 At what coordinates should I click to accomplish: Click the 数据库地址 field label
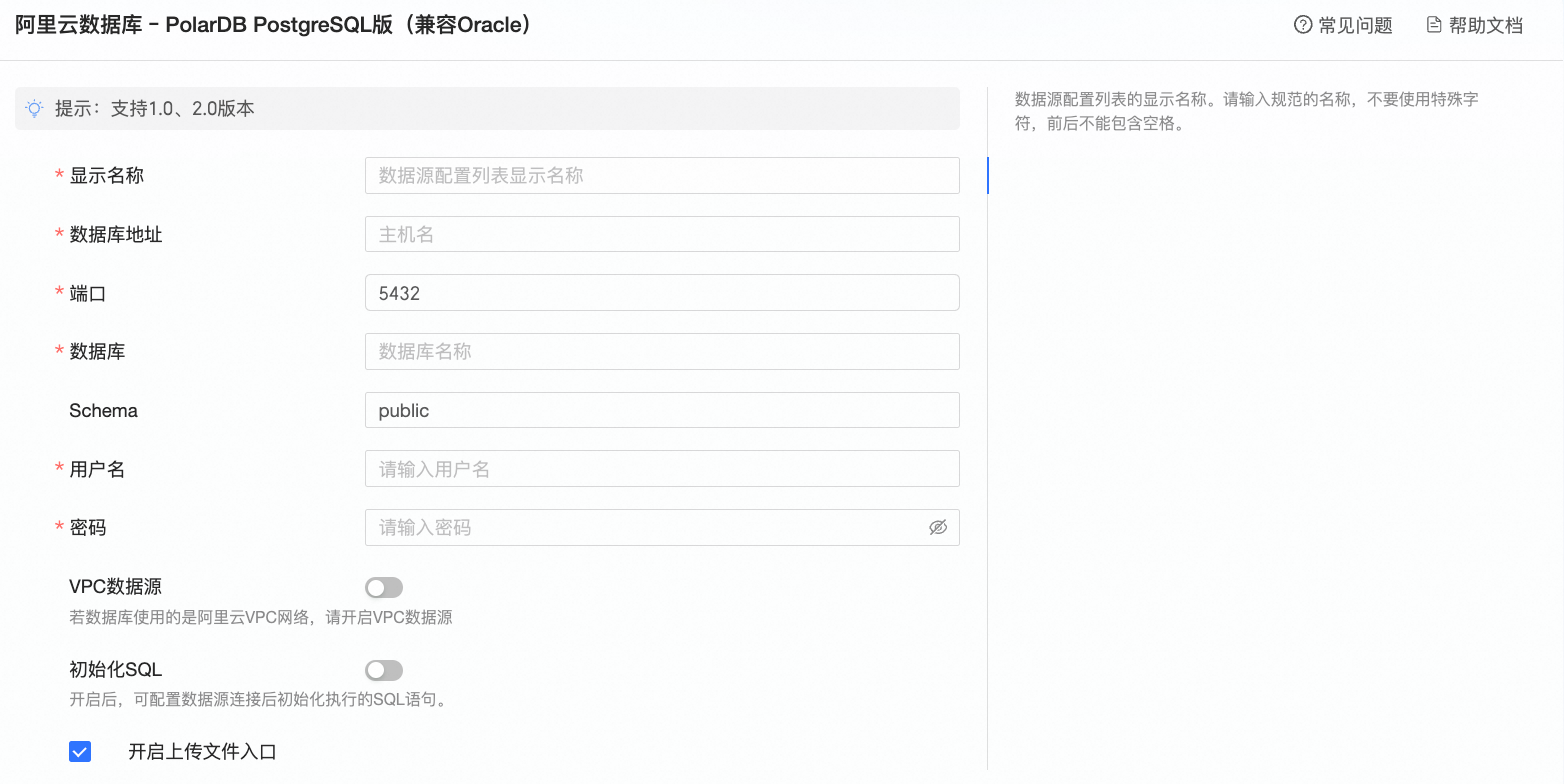[x=116, y=234]
